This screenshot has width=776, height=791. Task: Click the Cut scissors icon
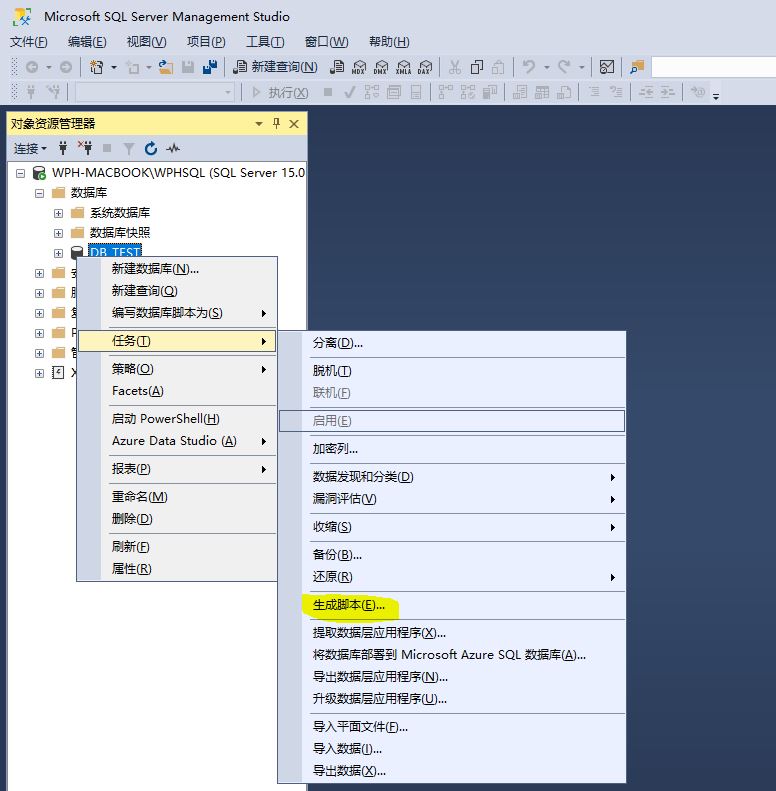point(455,67)
